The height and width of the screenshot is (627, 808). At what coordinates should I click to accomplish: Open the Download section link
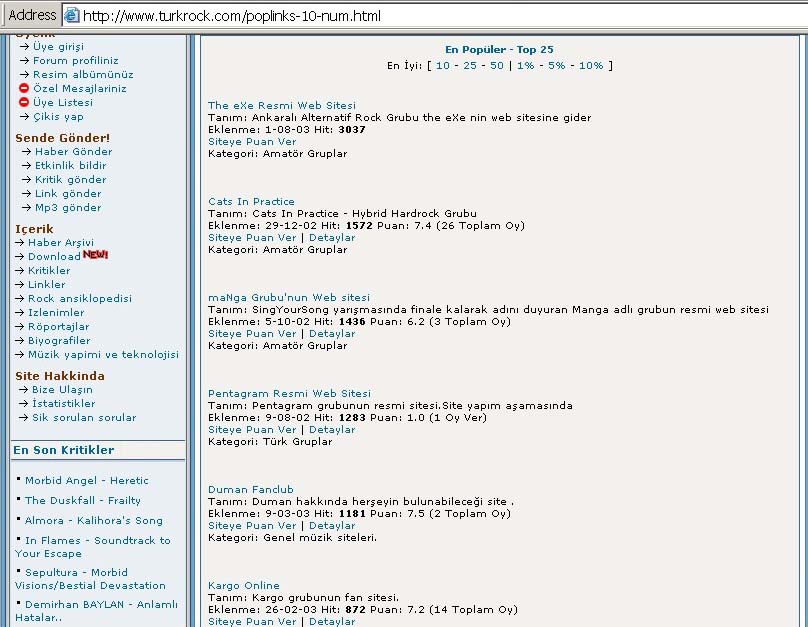pyautogui.click(x=54, y=256)
